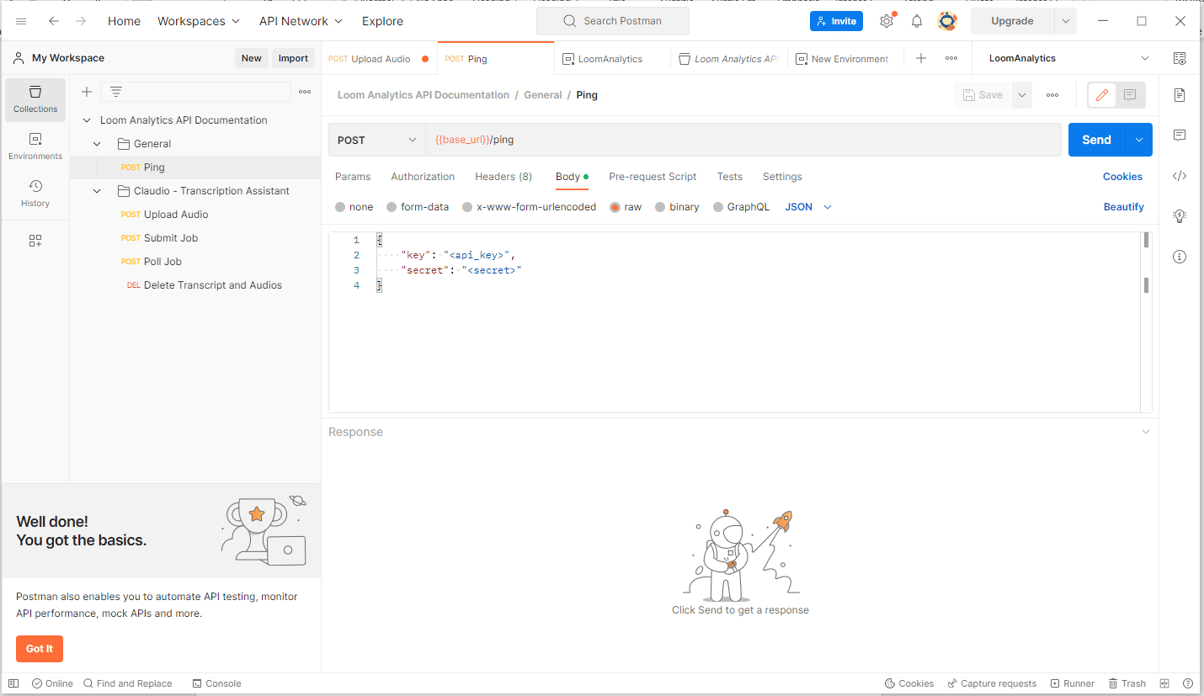Open the Send button arrow options

click(x=1139, y=140)
